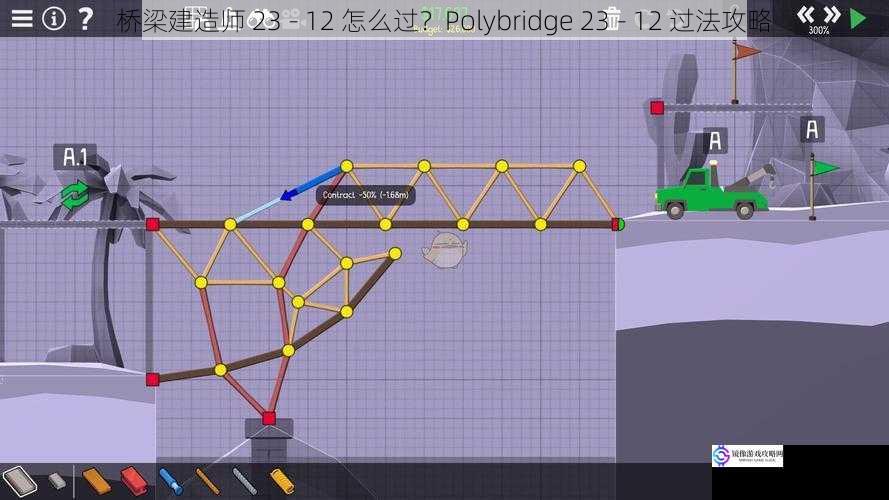Select the red anchor on the upper ledge
Screen dimensions: 889x500
pos(657,107)
